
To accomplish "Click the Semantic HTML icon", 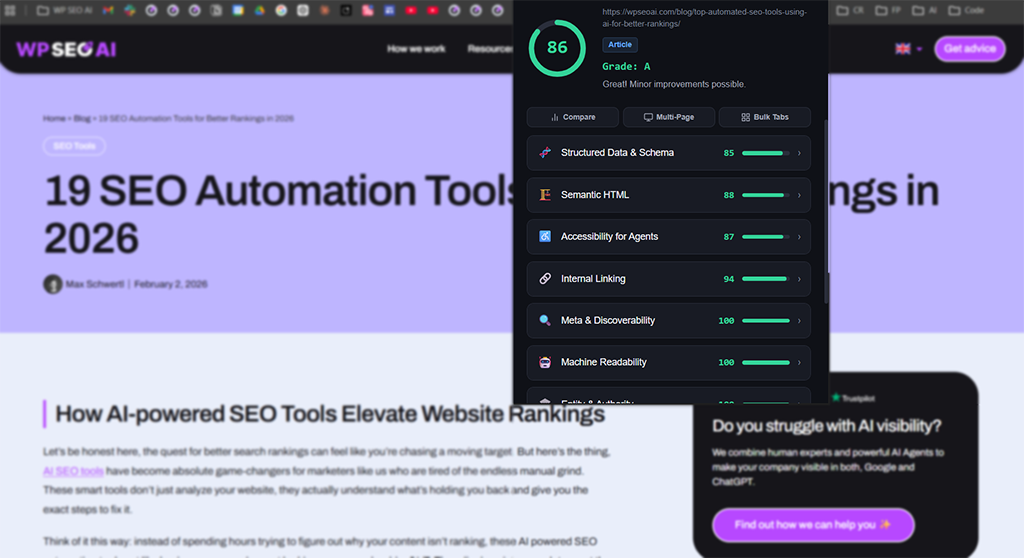I will [x=545, y=195].
